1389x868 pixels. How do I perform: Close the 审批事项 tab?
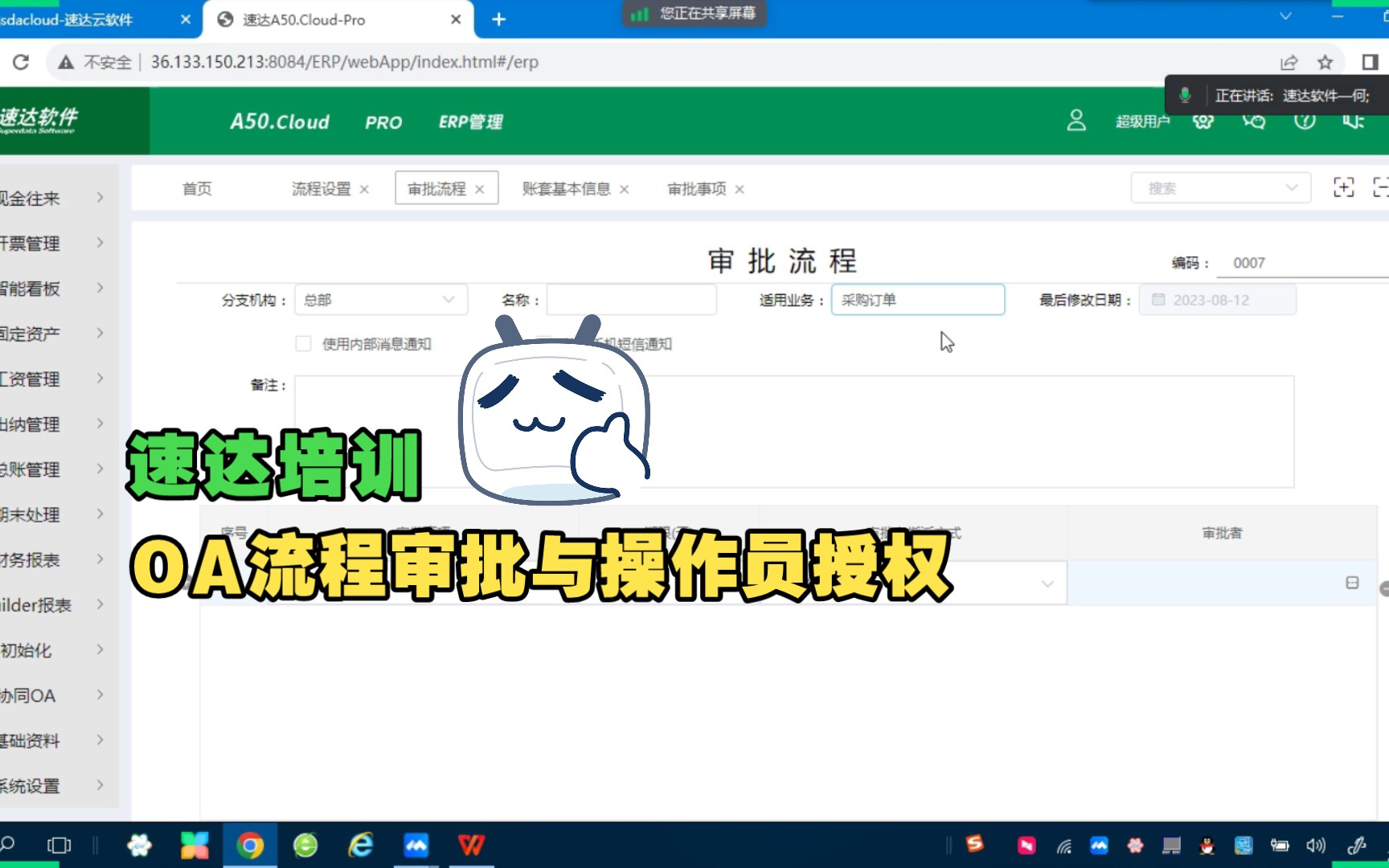point(739,189)
